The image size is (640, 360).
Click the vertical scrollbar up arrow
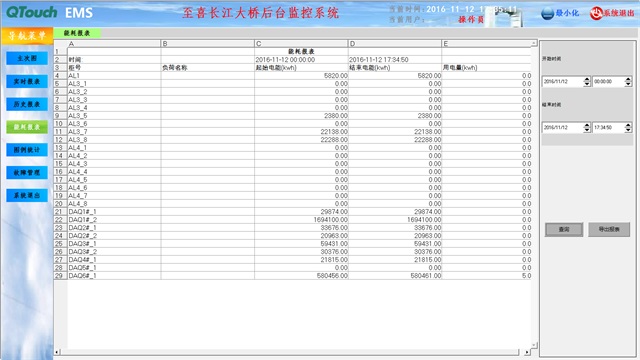coord(534,43)
